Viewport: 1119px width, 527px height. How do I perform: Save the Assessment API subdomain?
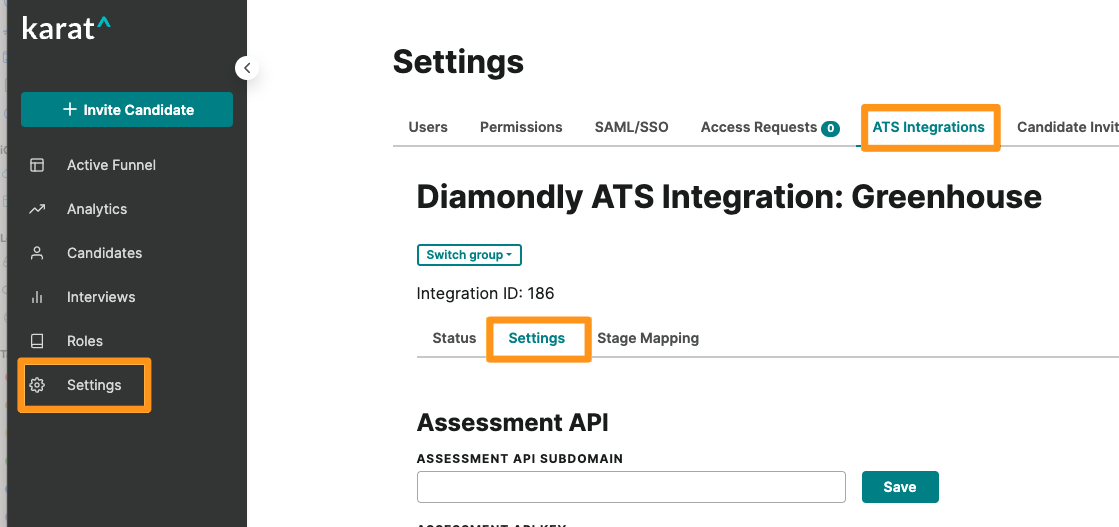900,487
